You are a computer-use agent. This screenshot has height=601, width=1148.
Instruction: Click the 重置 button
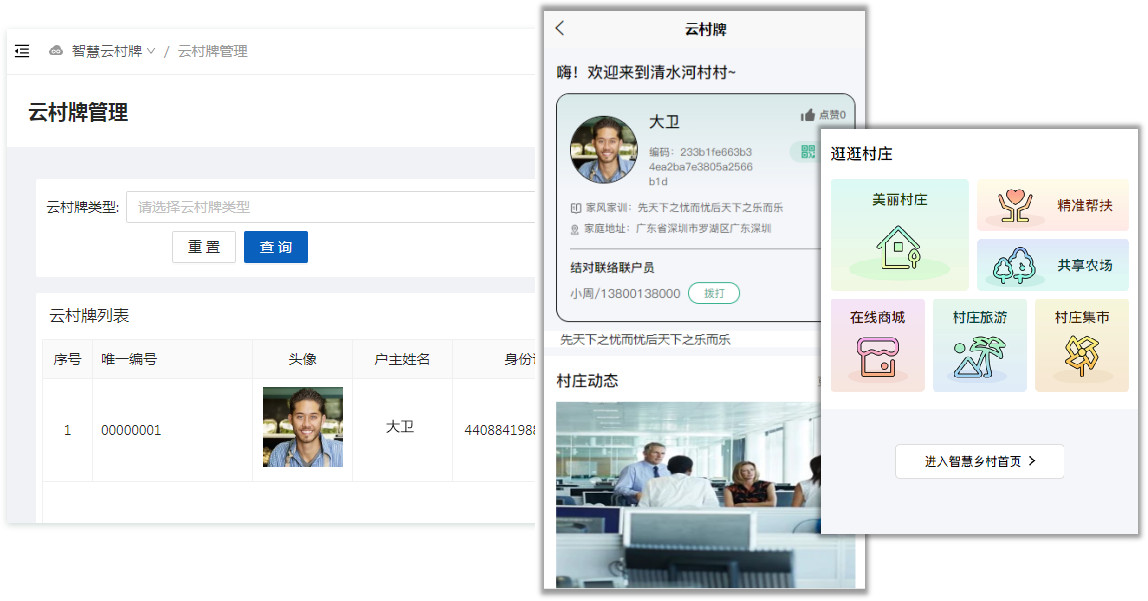[204, 247]
